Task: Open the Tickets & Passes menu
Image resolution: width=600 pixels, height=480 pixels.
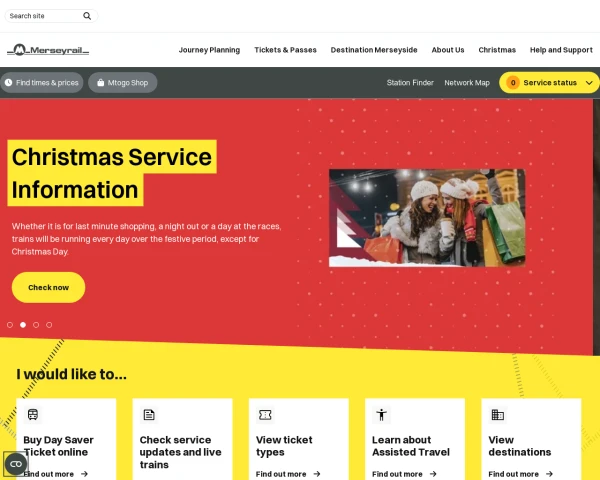Action: point(285,50)
